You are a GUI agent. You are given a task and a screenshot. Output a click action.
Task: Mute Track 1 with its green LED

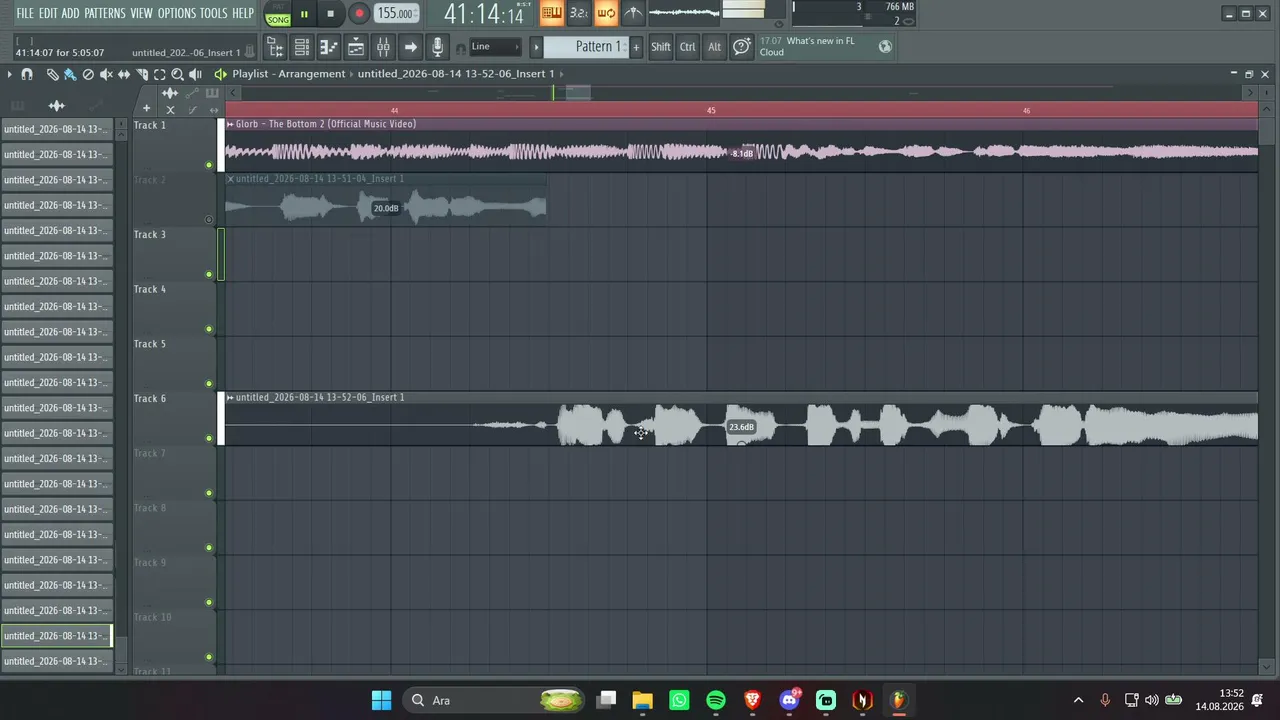(209, 165)
